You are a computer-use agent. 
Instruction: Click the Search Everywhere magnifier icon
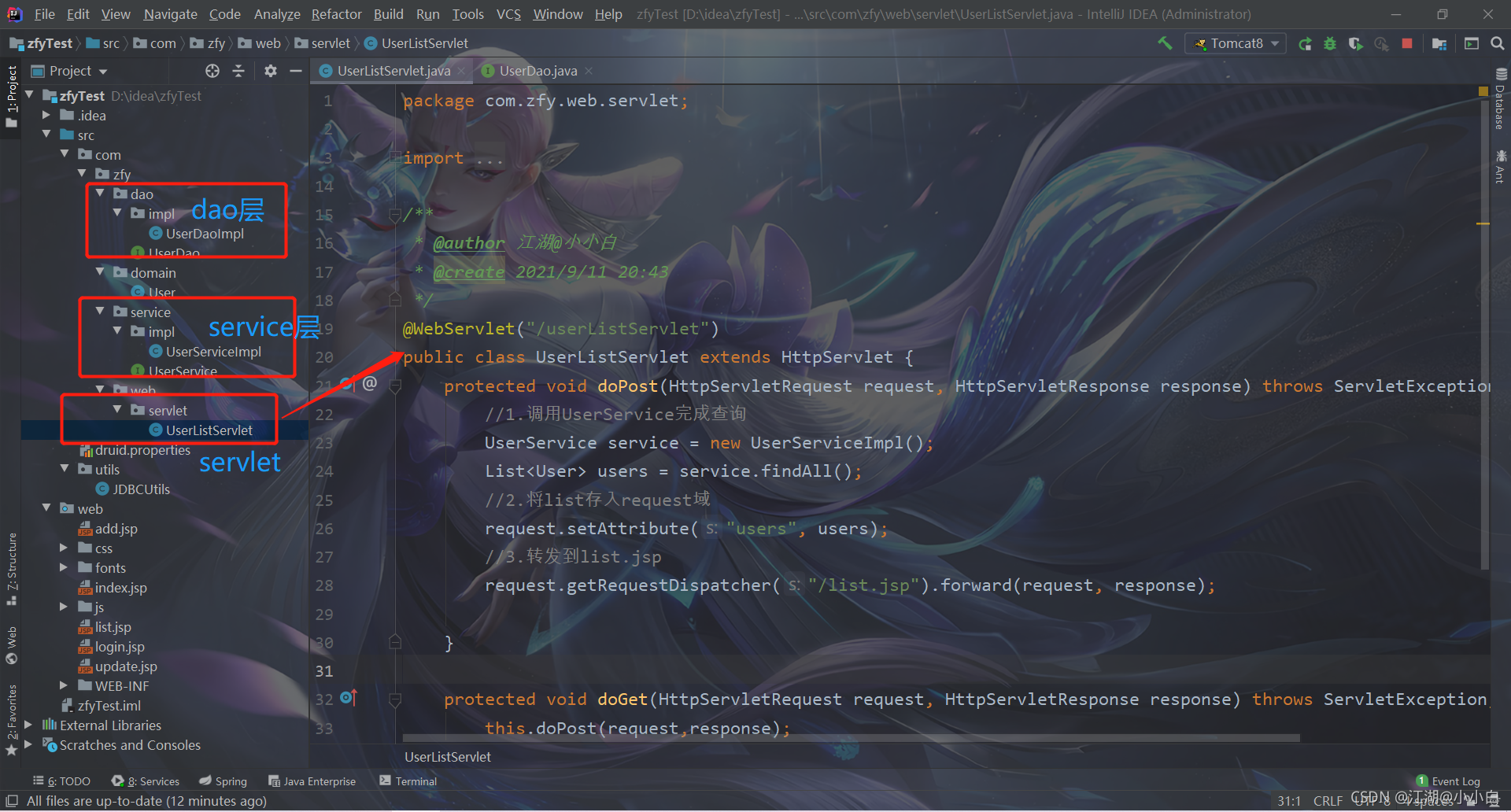(1497, 43)
